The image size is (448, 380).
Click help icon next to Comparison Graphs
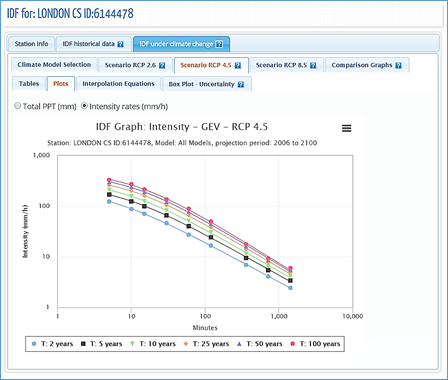(x=398, y=65)
